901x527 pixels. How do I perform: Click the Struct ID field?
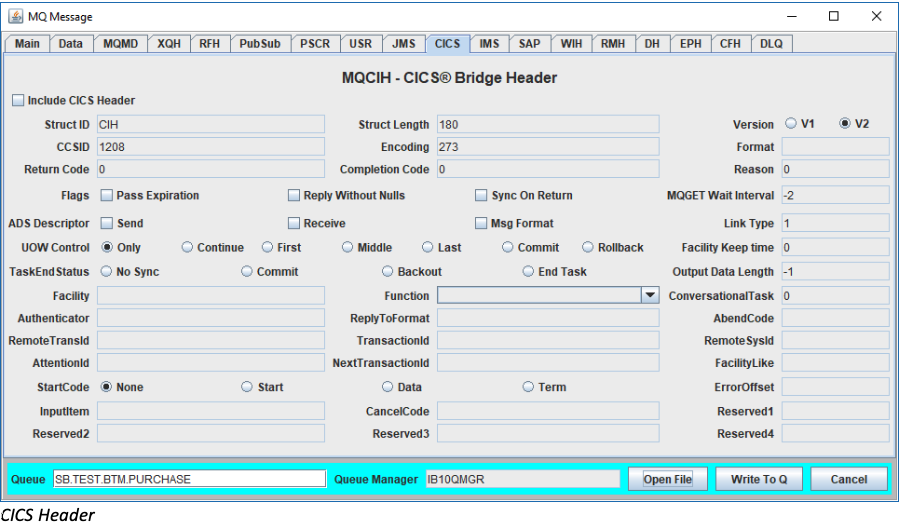pos(211,124)
